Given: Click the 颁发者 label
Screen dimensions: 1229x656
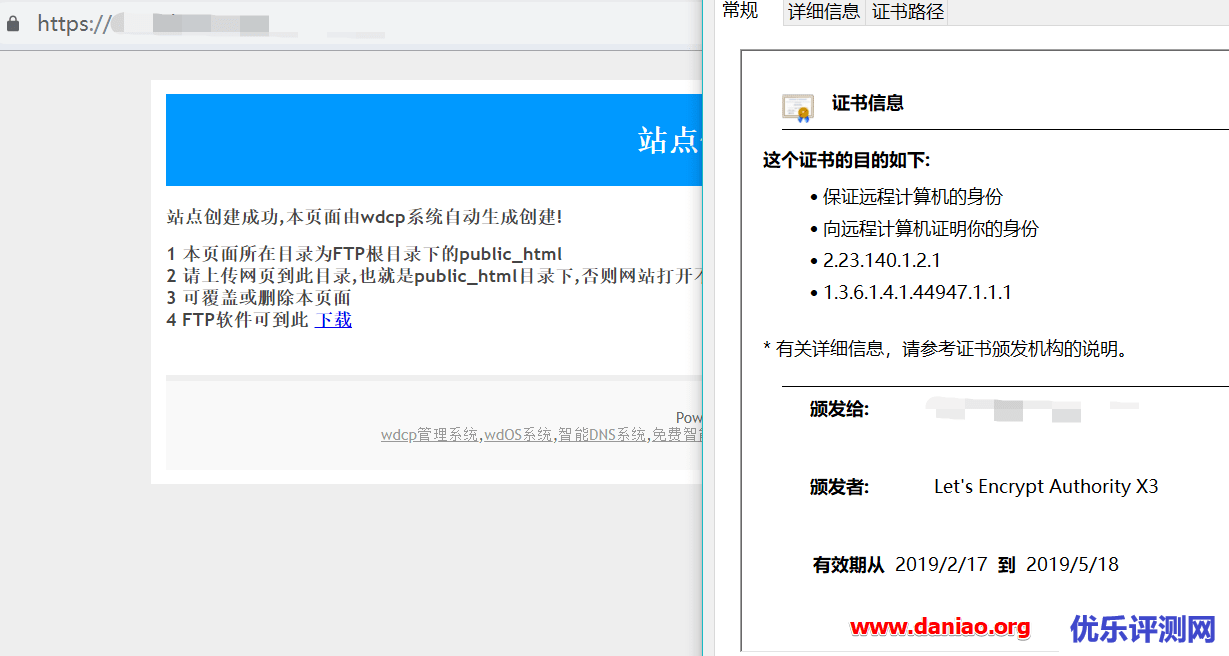Looking at the screenshot, I should (x=839, y=487).
